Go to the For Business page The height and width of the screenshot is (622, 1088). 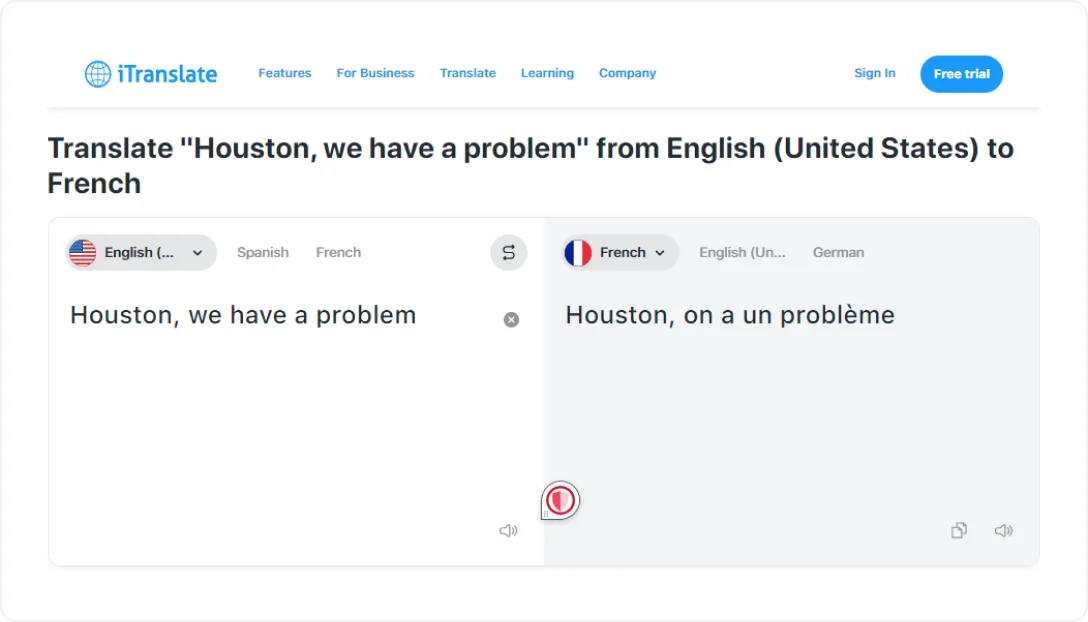pos(375,73)
